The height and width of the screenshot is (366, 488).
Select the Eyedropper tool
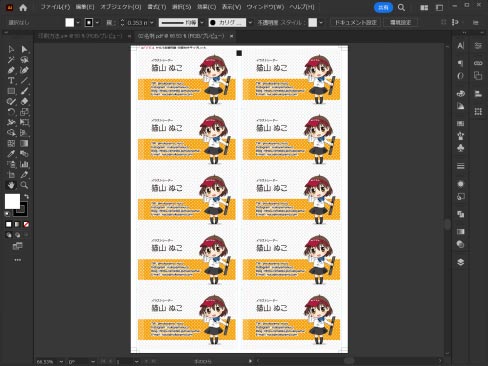click(11, 154)
